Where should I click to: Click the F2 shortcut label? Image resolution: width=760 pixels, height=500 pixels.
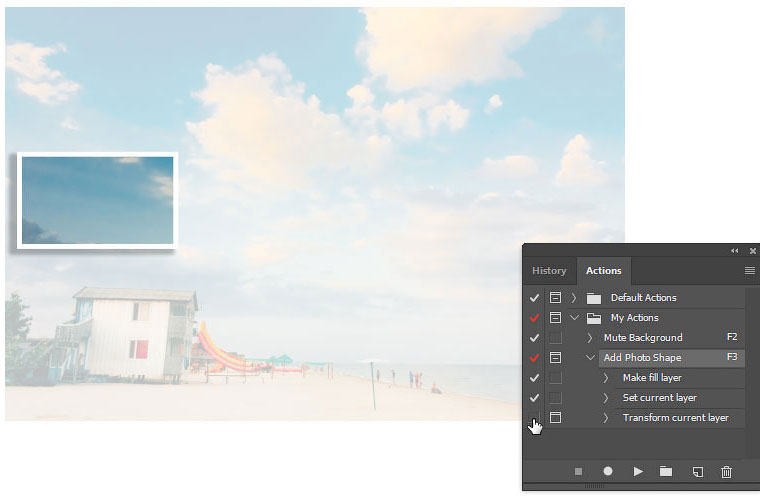(x=732, y=337)
